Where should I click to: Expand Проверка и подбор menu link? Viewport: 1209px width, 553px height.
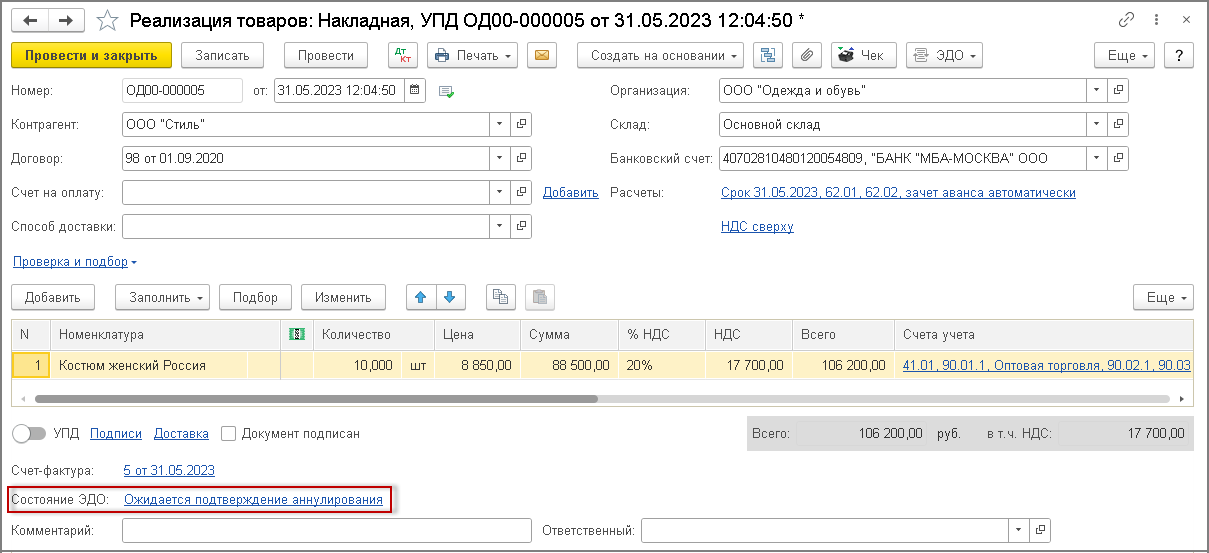pyautogui.click(x=75, y=262)
